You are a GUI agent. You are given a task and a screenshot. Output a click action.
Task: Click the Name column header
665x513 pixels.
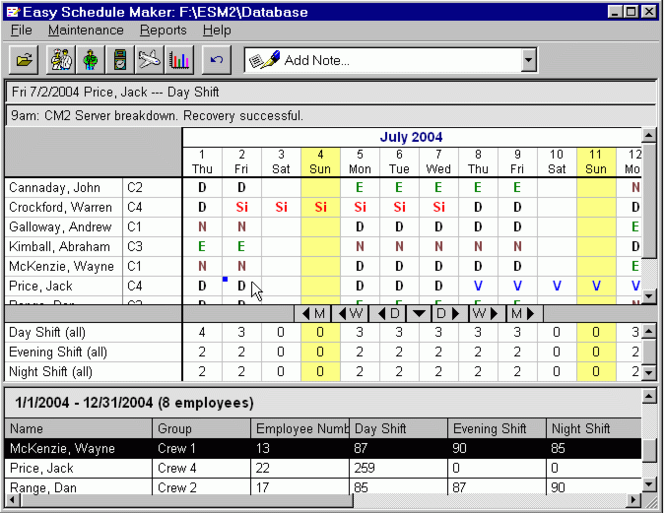pos(78,429)
